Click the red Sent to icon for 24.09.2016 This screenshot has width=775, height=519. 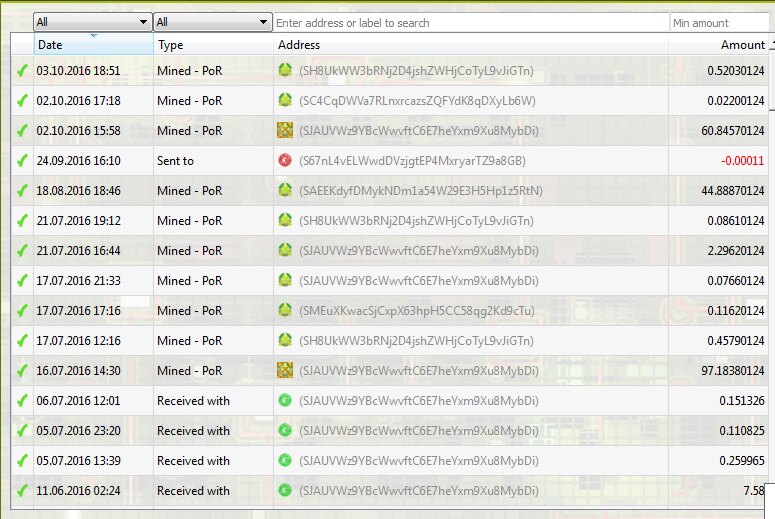(x=285, y=161)
